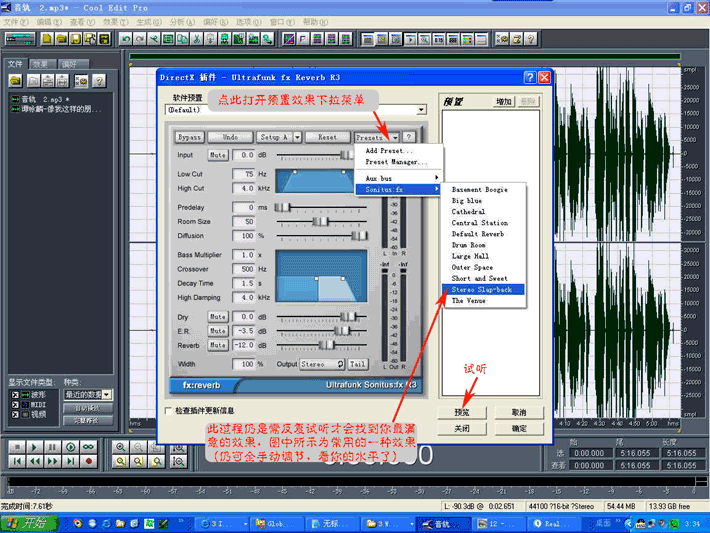Click the Stop transport button

pos(17,447)
